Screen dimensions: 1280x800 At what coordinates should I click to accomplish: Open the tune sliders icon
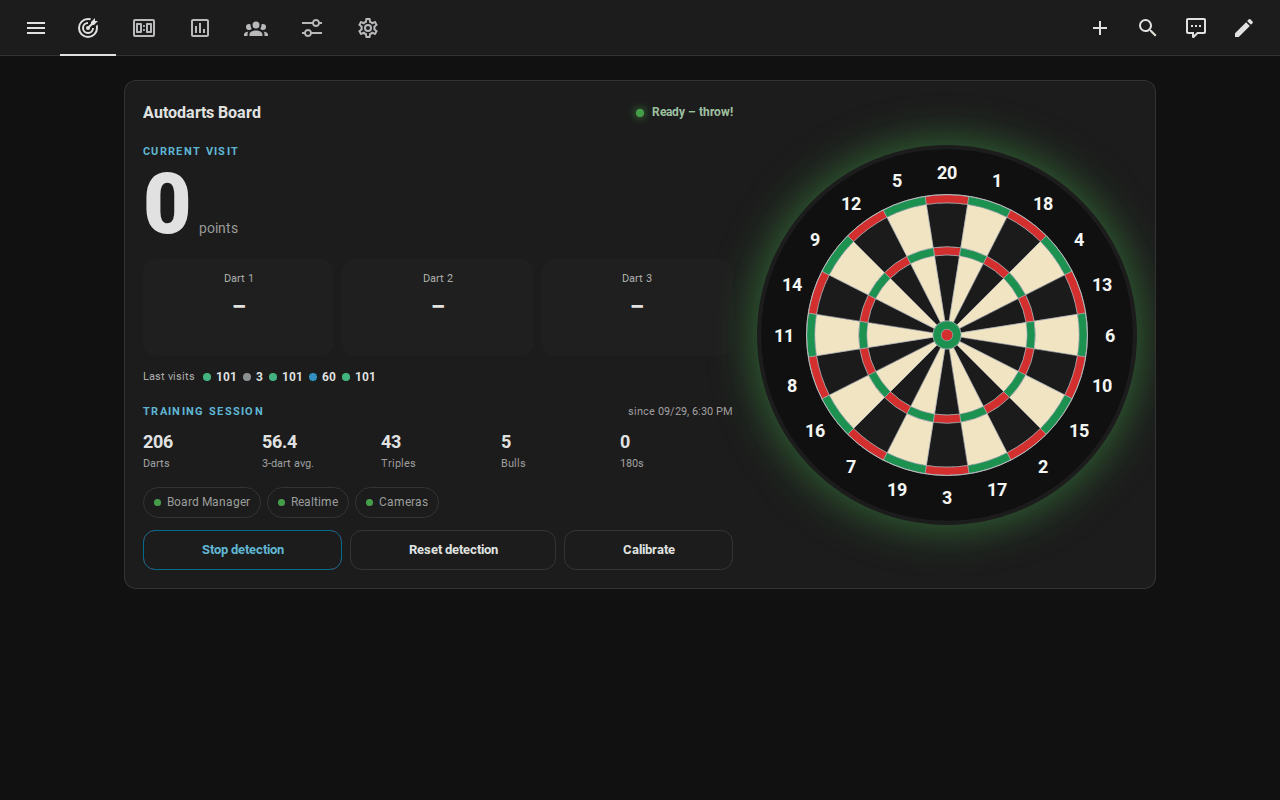(312, 28)
